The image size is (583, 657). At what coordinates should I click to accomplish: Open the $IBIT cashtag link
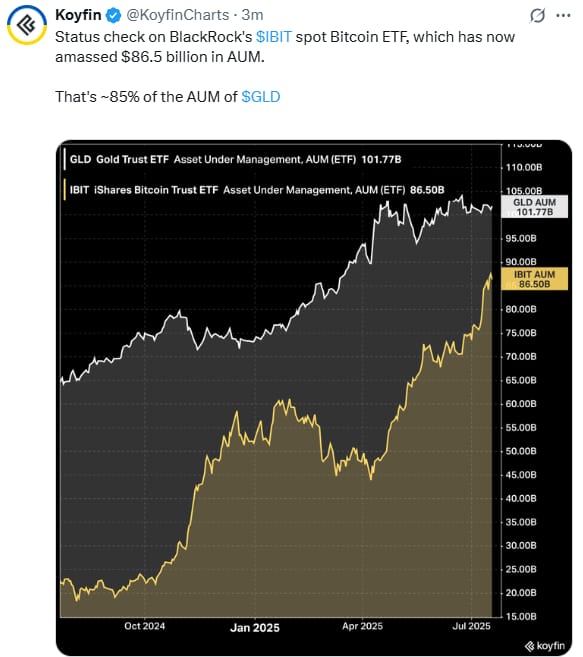(274, 37)
